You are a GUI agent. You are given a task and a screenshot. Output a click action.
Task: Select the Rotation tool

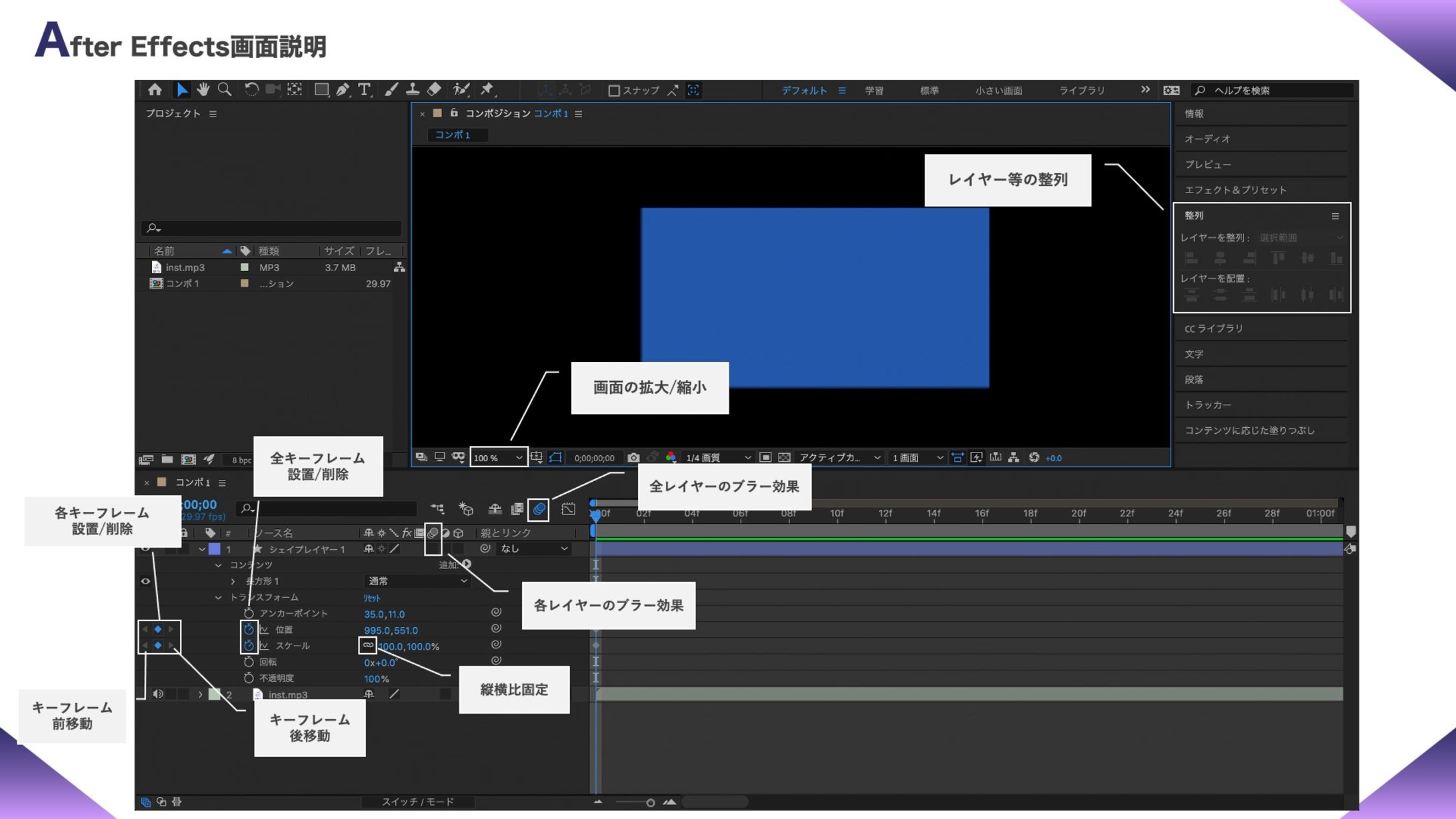click(251, 90)
